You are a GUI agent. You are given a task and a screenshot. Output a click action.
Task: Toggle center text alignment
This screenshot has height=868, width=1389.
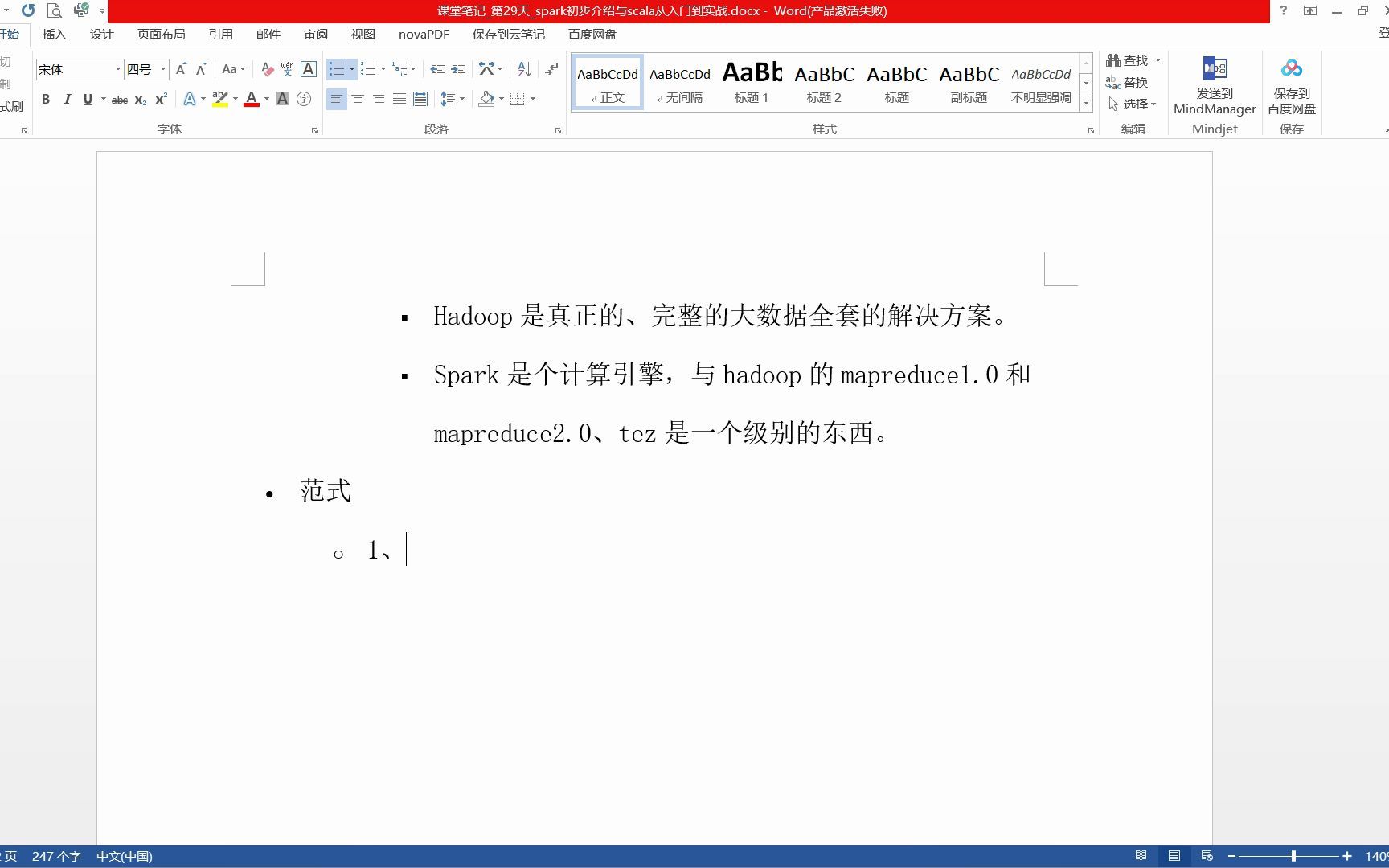(358, 99)
